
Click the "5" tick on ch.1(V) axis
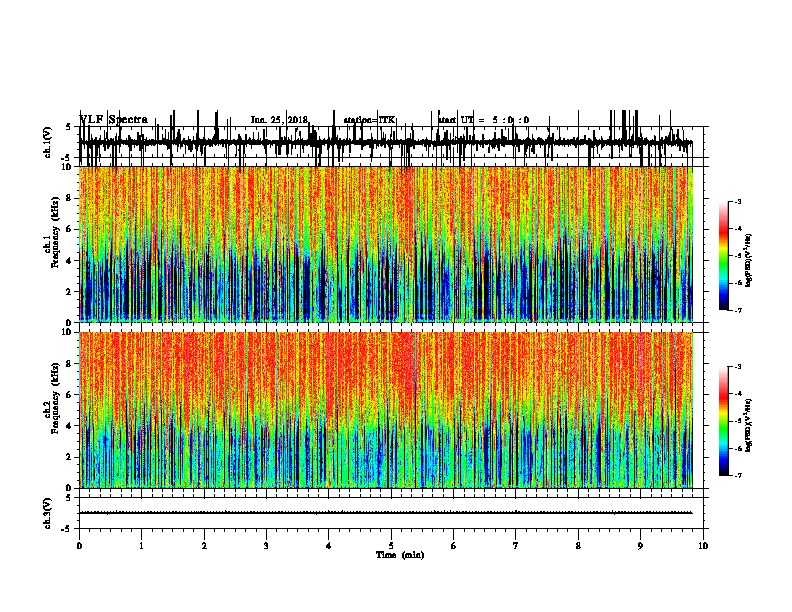[68, 127]
